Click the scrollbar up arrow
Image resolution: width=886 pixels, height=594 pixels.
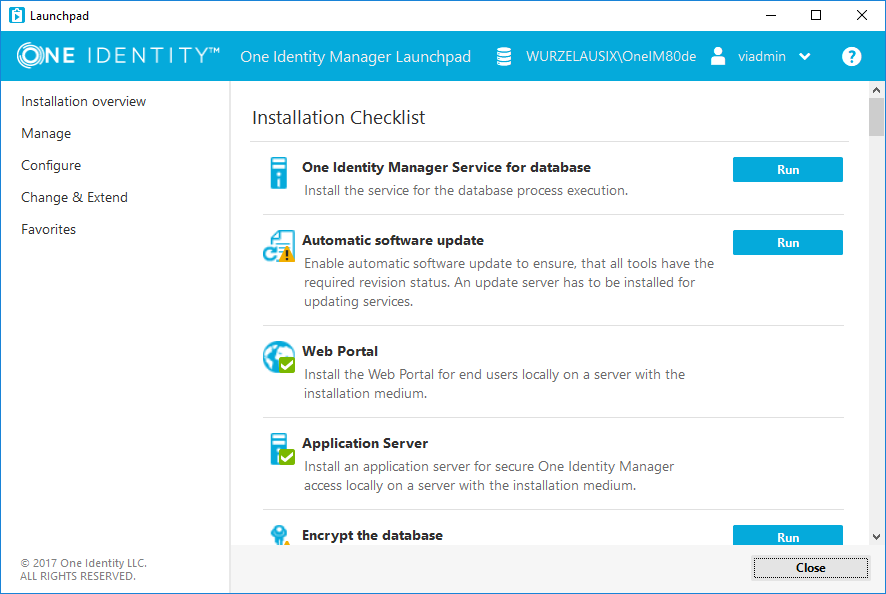[x=876, y=90]
